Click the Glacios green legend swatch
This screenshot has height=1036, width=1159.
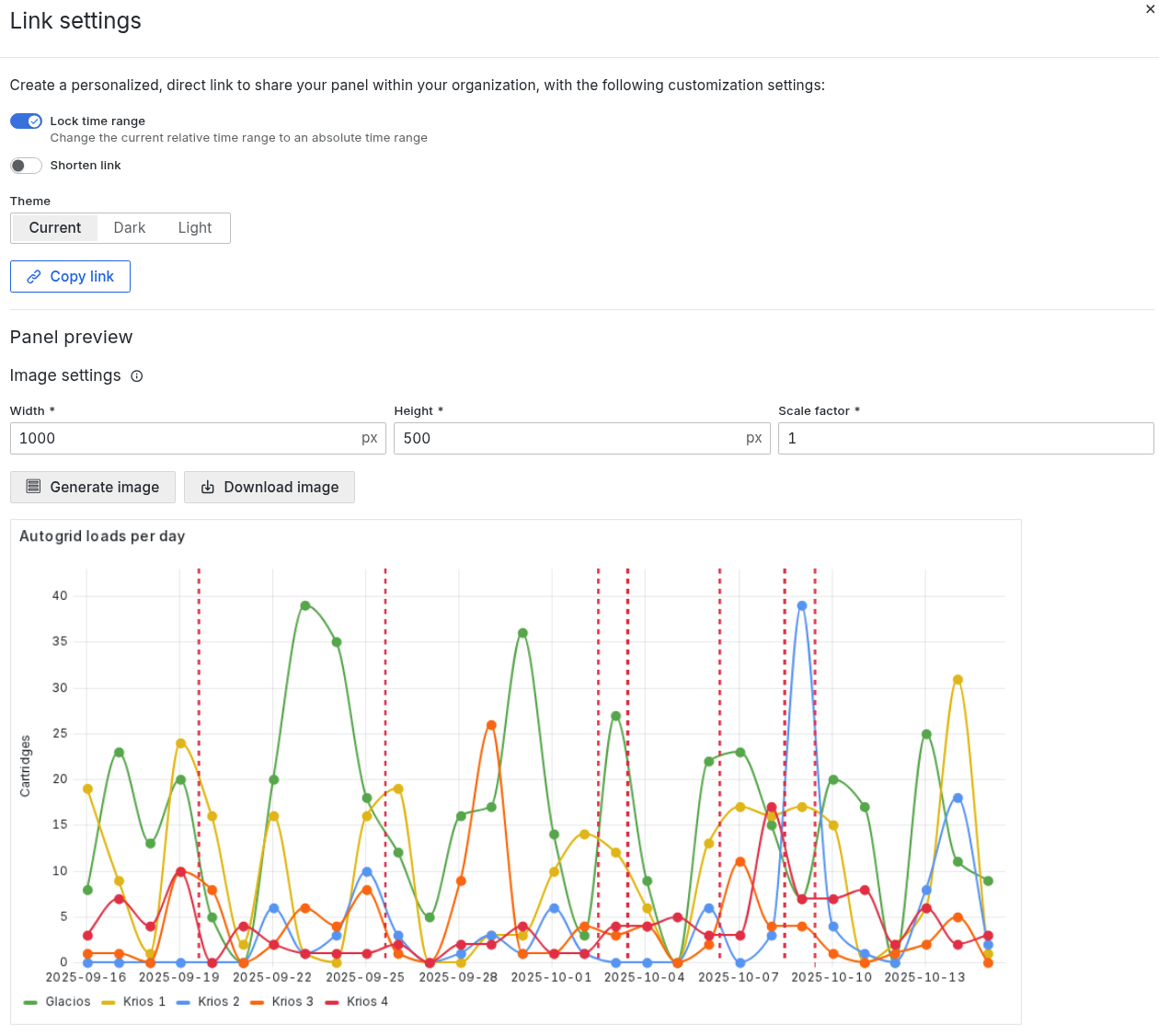tap(30, 1002)
